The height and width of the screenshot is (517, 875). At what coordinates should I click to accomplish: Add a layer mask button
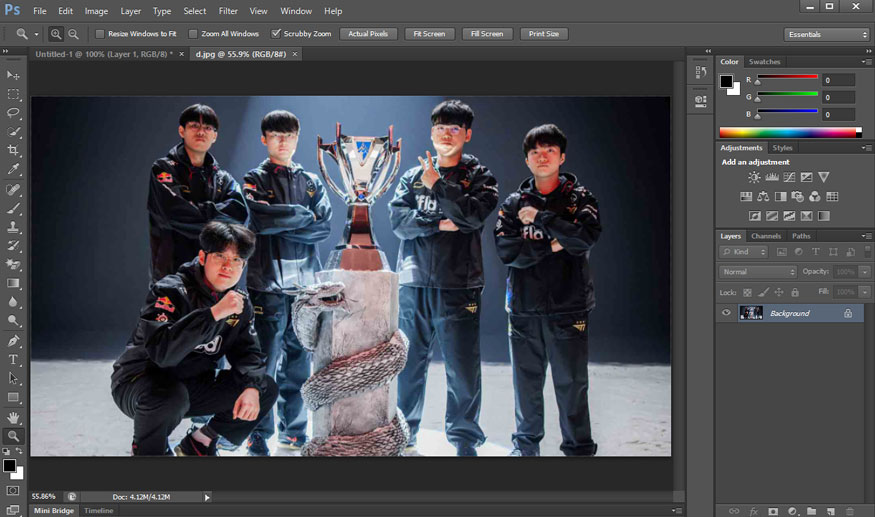tap(773, 511)
